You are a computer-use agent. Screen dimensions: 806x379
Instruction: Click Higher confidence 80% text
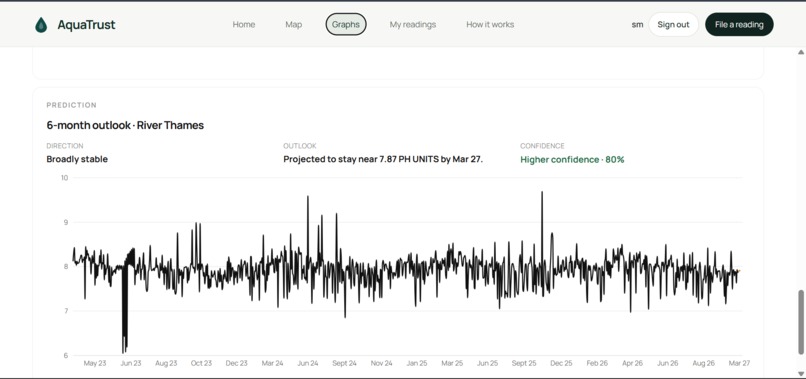pos(572,159)
